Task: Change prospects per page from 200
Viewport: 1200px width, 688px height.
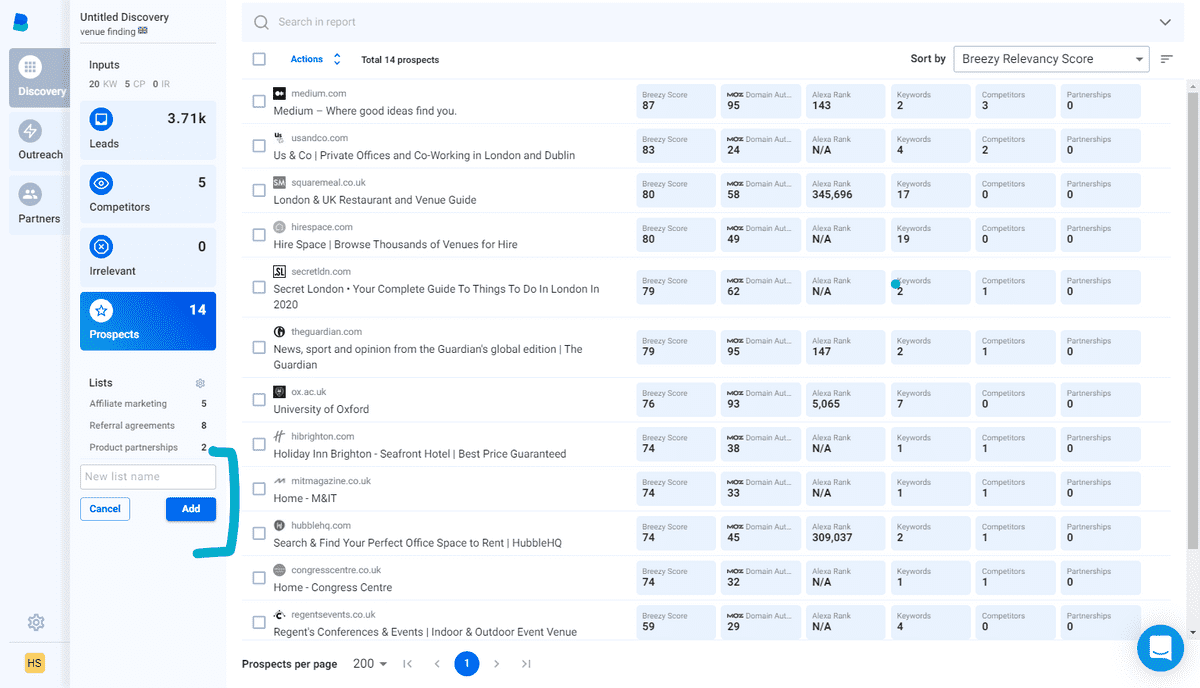Action: pyautogui.click(x=370, y=663)
